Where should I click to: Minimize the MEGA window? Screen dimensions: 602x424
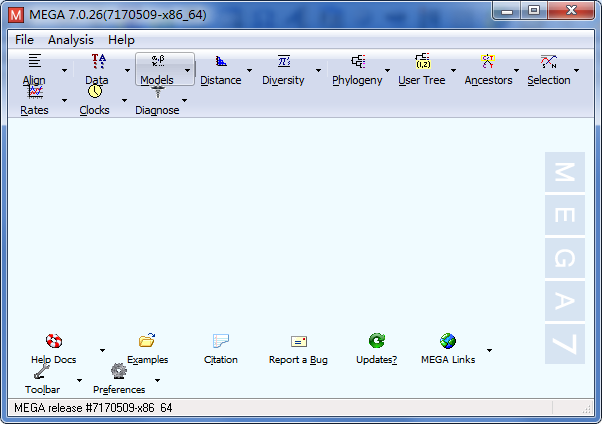tap(507, 10)
